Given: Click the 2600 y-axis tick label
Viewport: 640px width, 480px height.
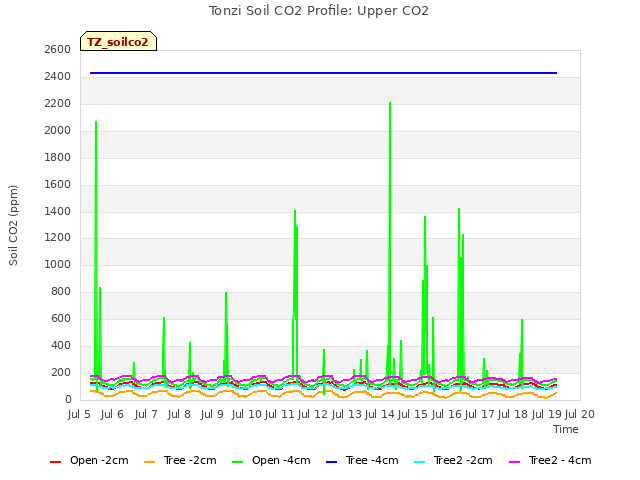Looking at the screenshot, I should click(x=58, y=49).
